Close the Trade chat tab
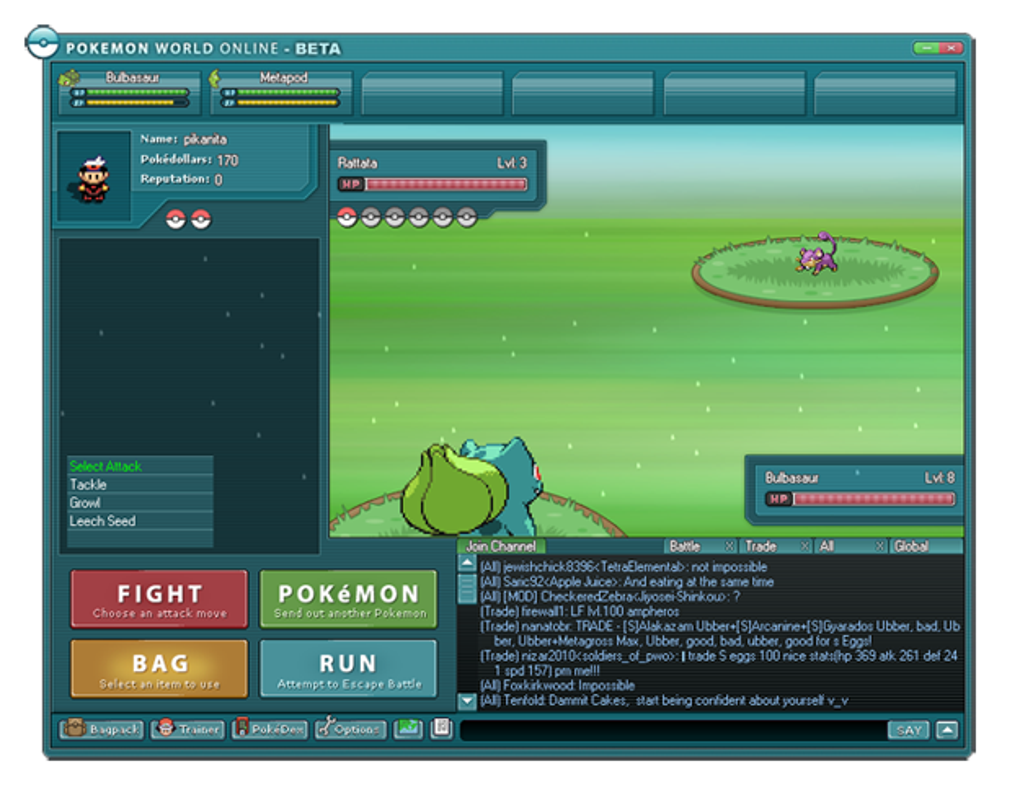This screenshot has width=1020, height=787. pos(805,546)
